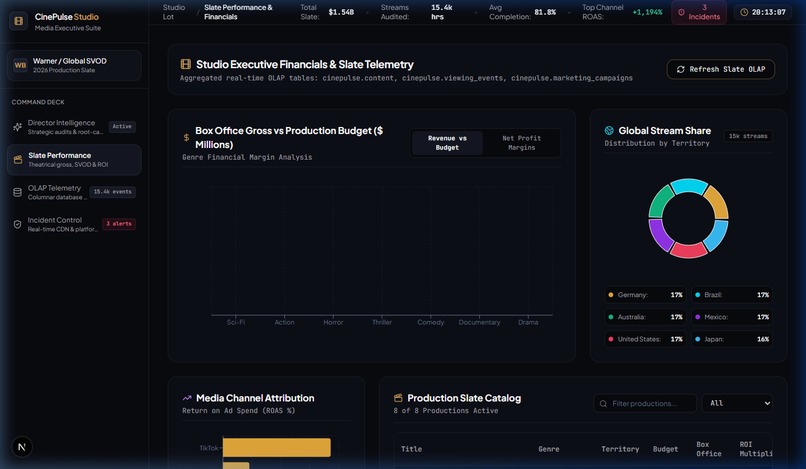This screenshot has width=806, height=469.
Task: Click the Mexico legend color dot
Action: (x=698, y=317)
